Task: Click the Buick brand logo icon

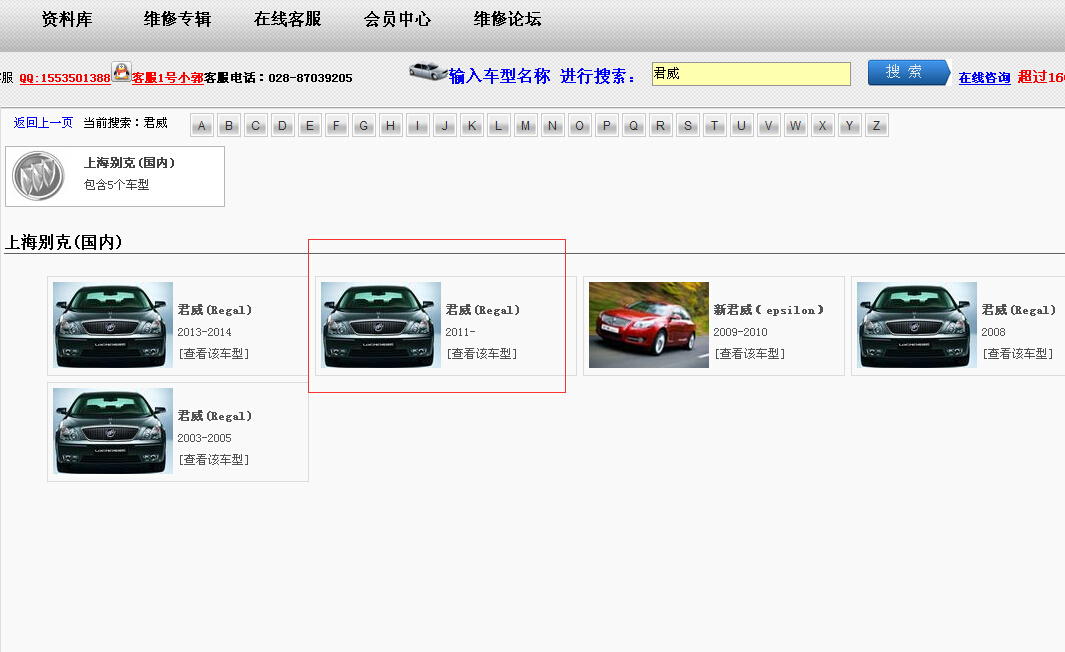Action: click(38, 177)
